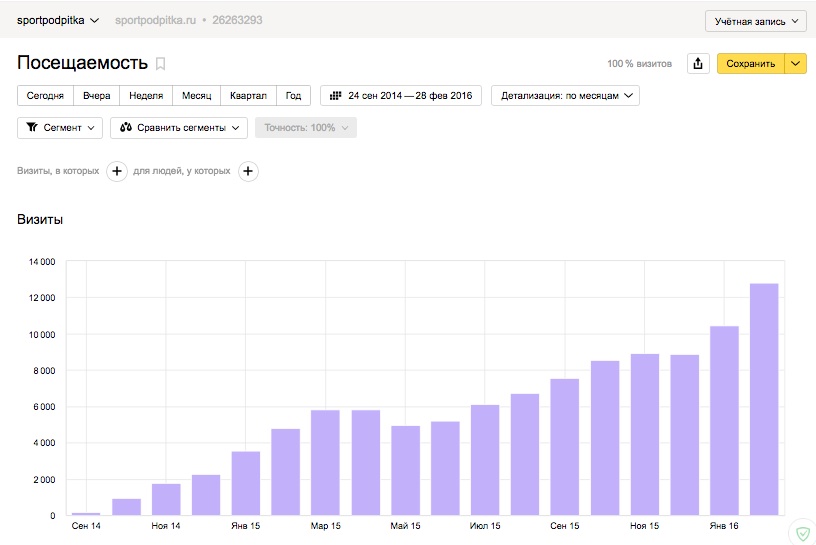Viewport: 816px width, 545px height.
Task: Choose the Год period button
Action: (294, 96)
